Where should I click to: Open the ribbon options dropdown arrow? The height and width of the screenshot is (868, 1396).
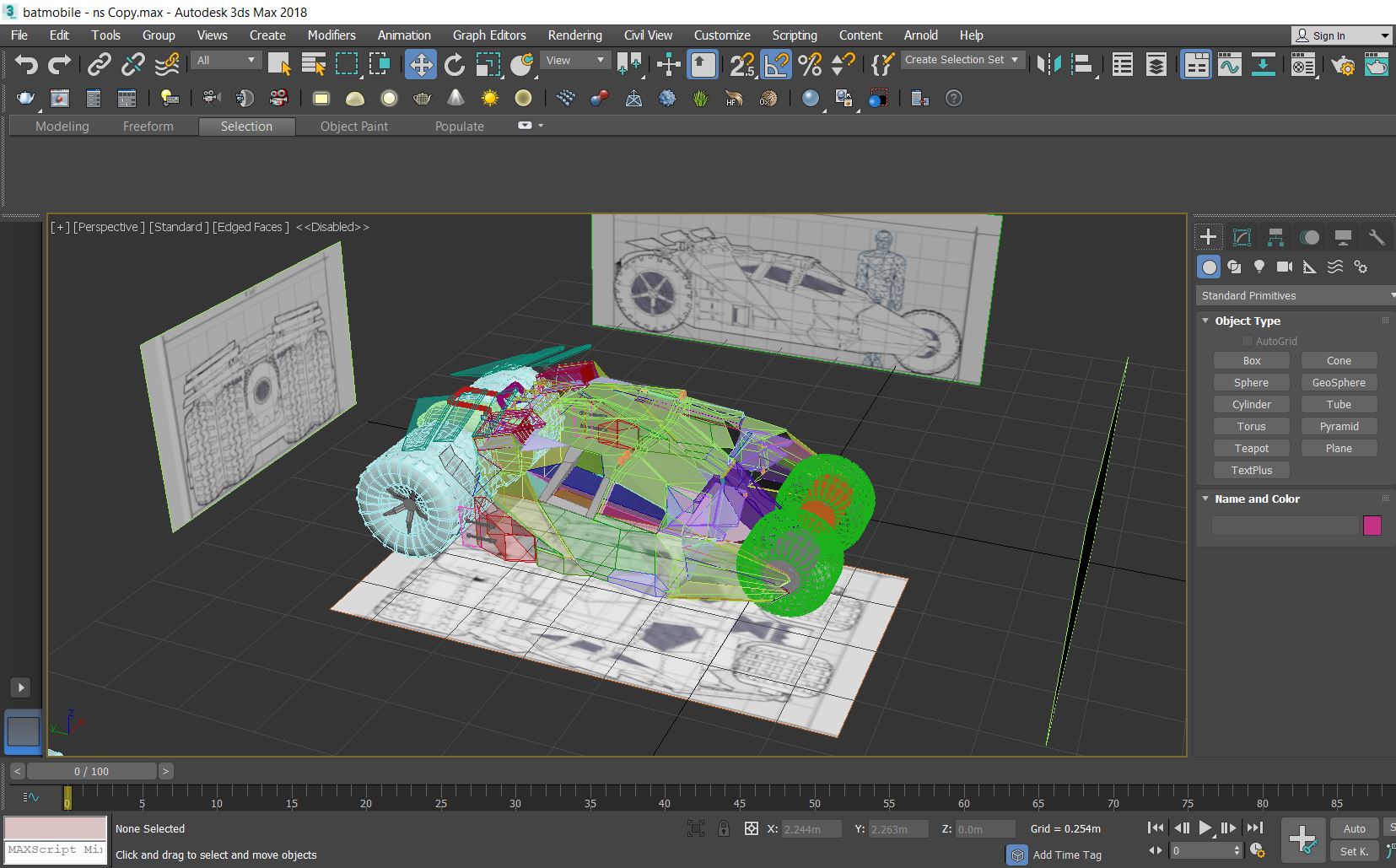[541, 126]
